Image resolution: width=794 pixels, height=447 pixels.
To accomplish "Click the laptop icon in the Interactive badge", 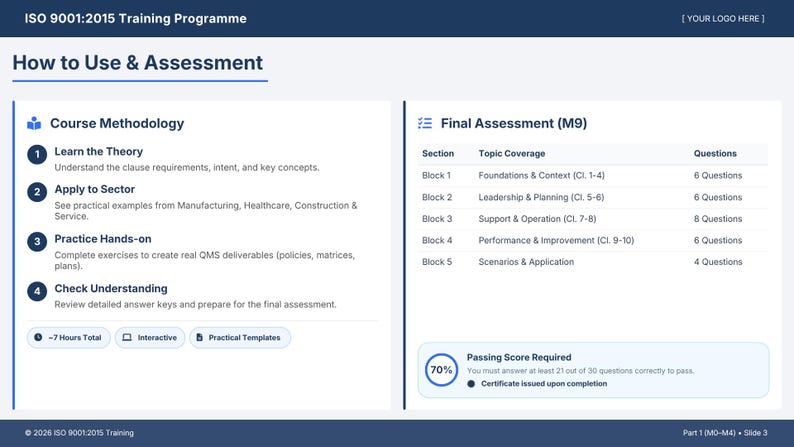I will (127, 337).
